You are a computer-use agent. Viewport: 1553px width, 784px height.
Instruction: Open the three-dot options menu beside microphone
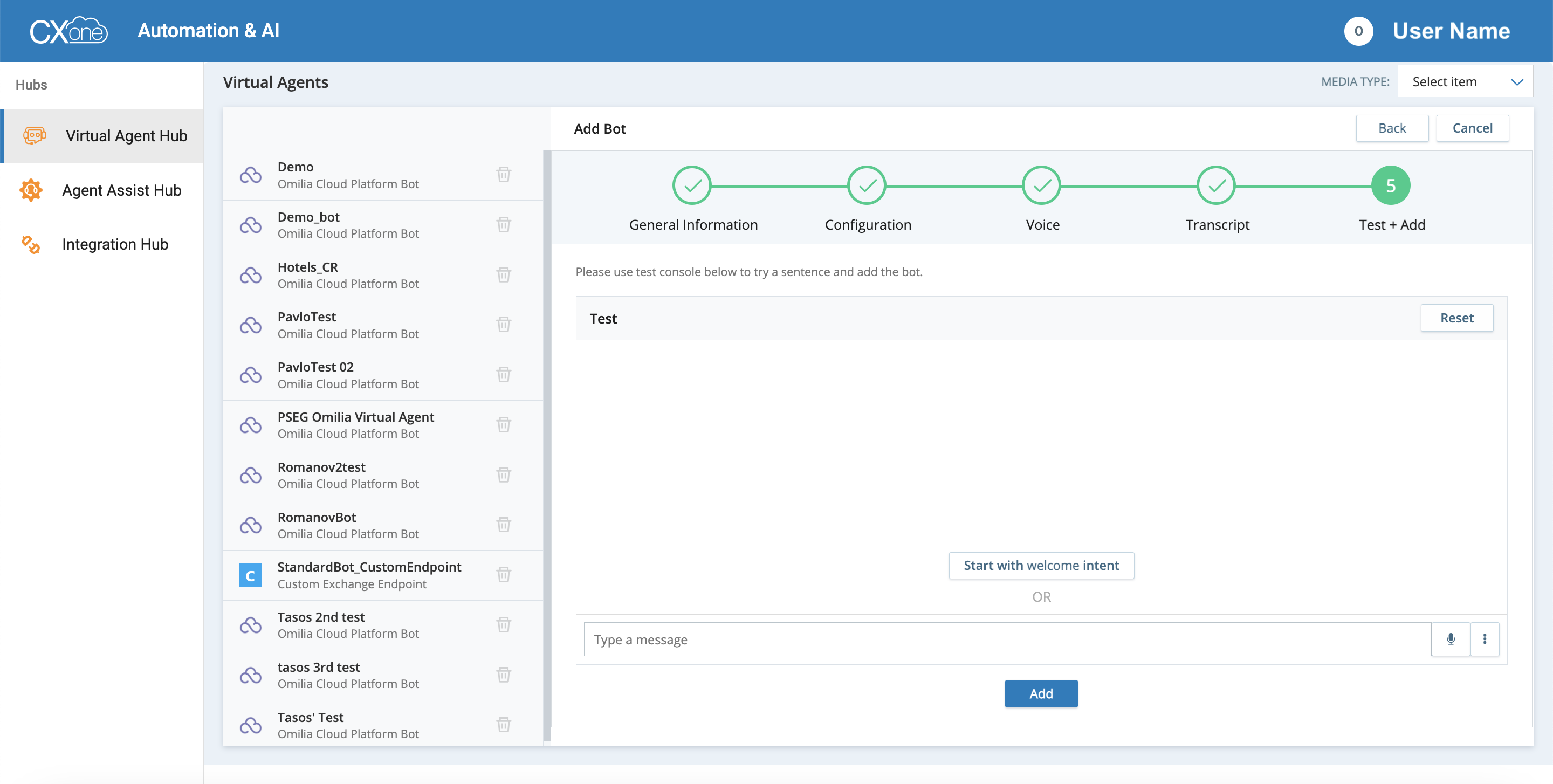coord(1485,639)
